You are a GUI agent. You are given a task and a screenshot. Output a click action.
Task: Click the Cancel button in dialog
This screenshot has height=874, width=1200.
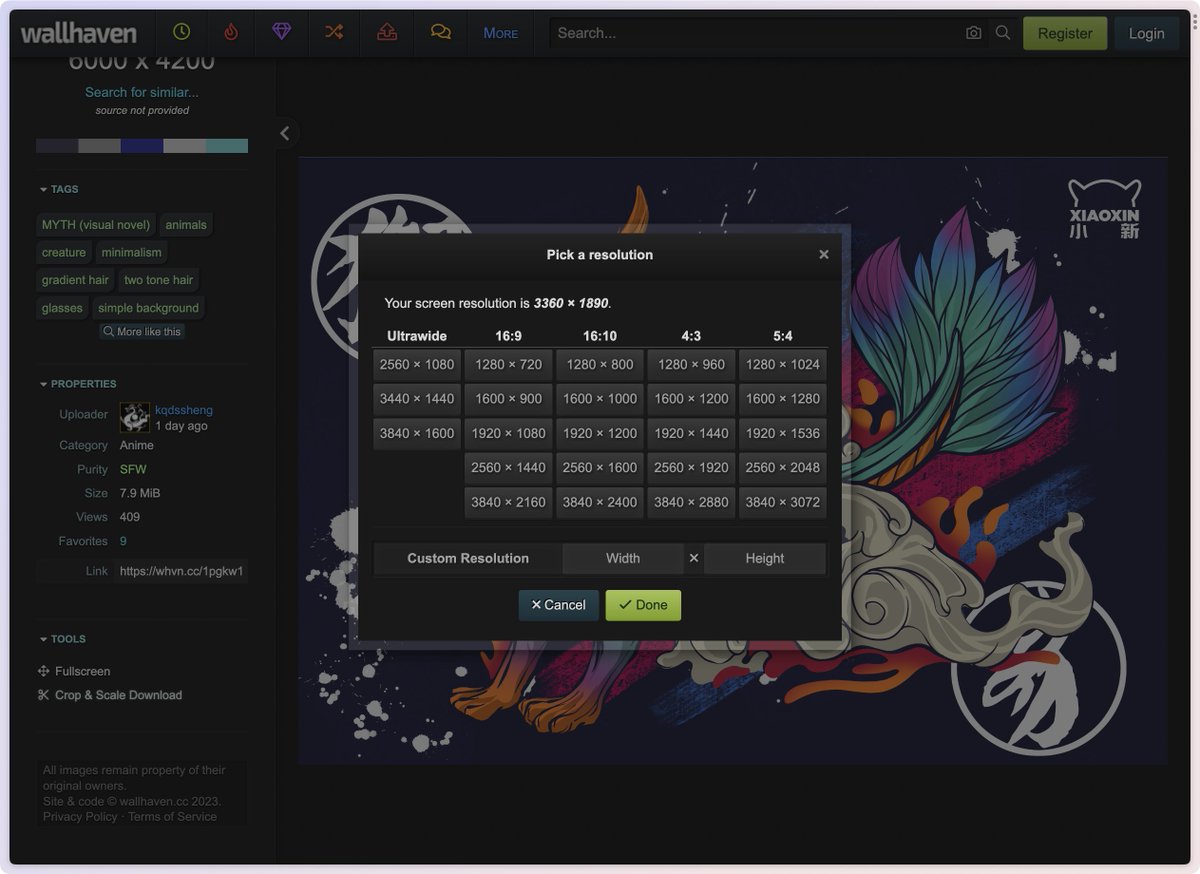pos(559,605)
